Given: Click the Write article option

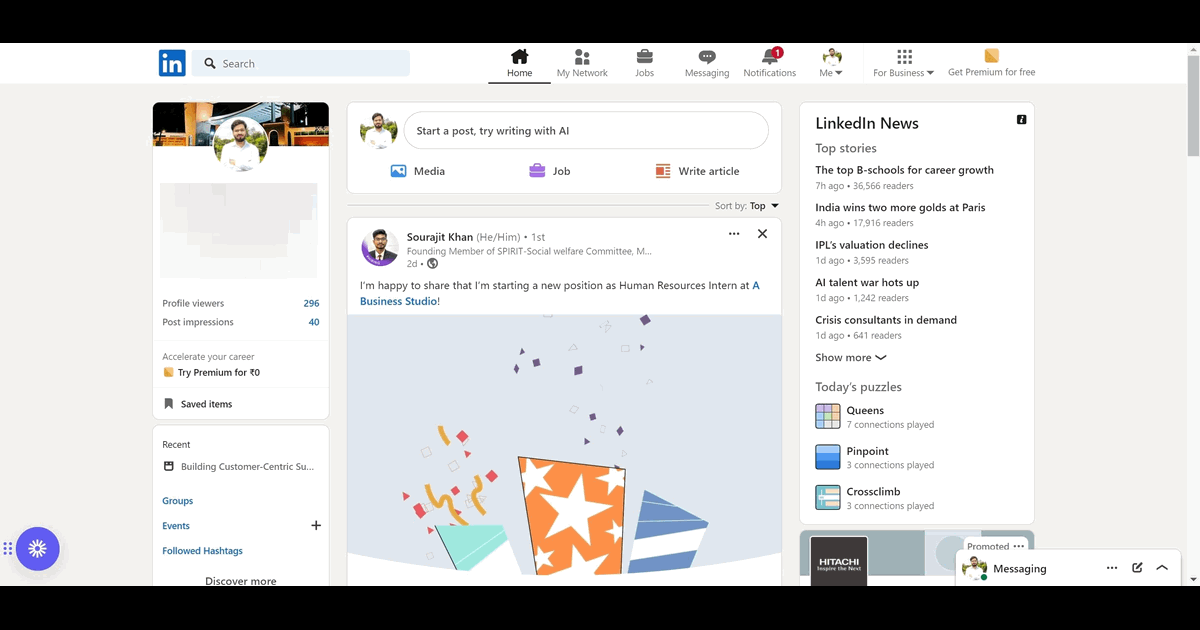Looking at the screenshot, I should point(697,171).
